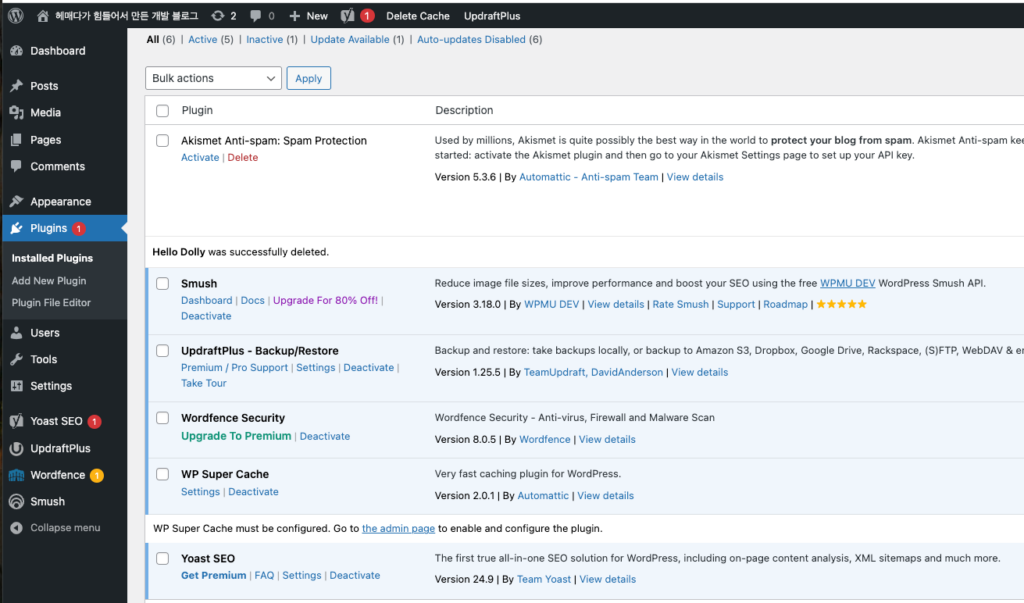Open the comments bubble in the admin bar
Image resolution: width=1024 pixels, height=603 pixels.
(255, 16)
